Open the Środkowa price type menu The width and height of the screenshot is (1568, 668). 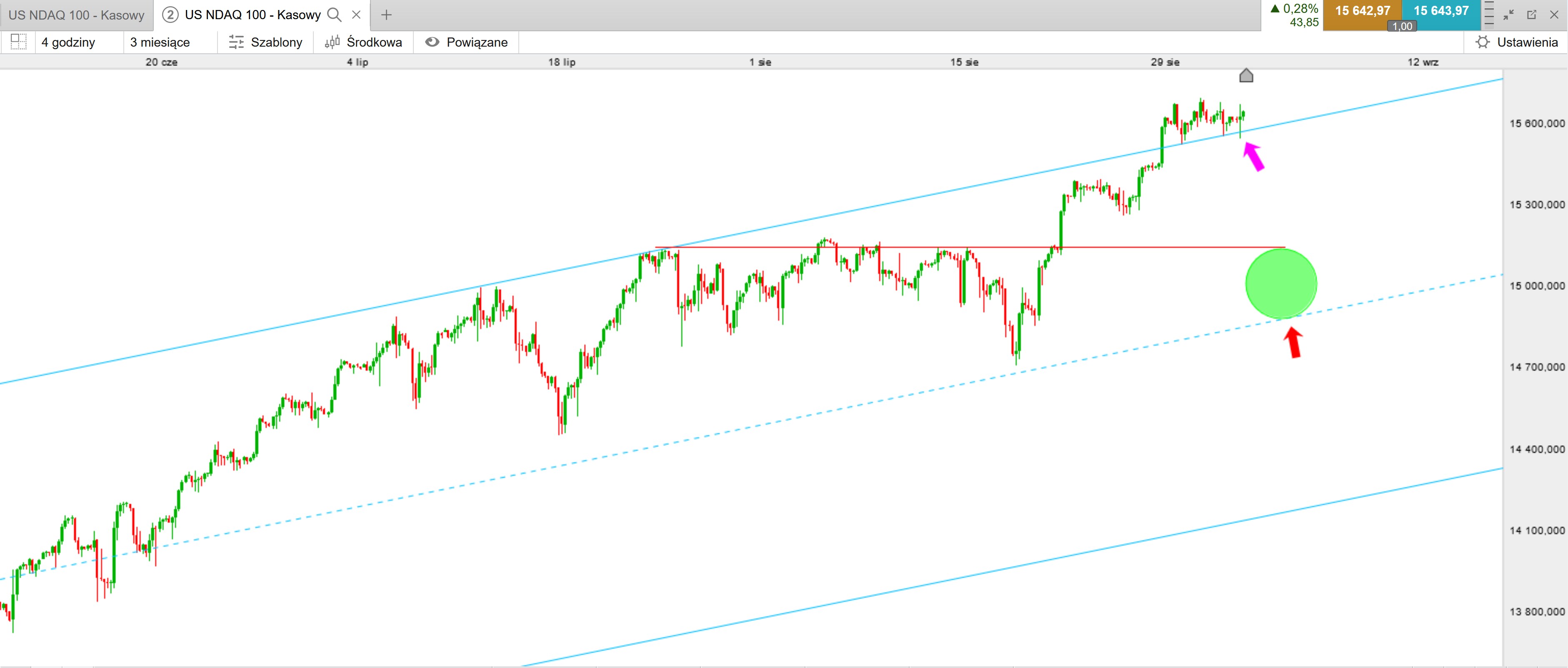tap(363, 42)
